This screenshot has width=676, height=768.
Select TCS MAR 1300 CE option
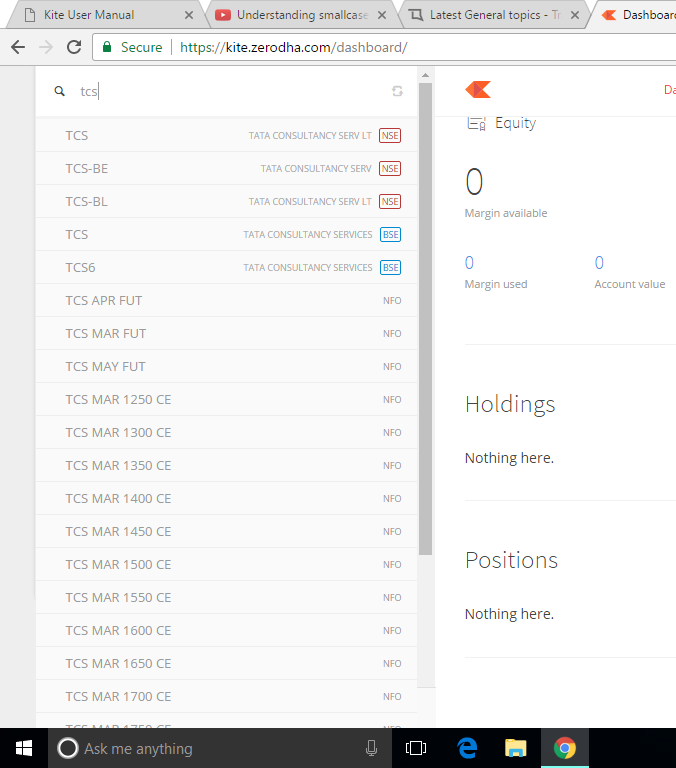click(226, 432)
